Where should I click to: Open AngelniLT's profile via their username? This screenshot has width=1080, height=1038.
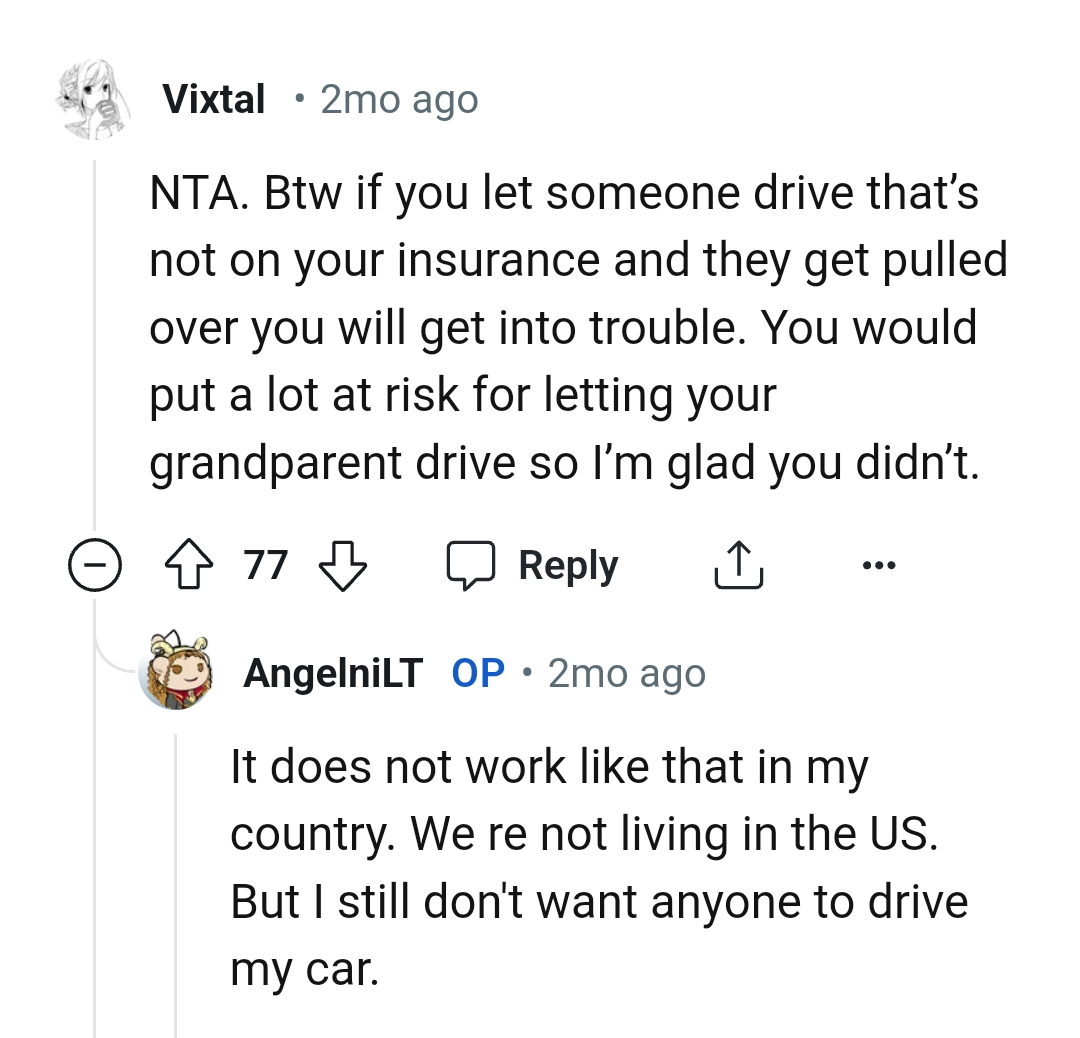tap(333, 671)
